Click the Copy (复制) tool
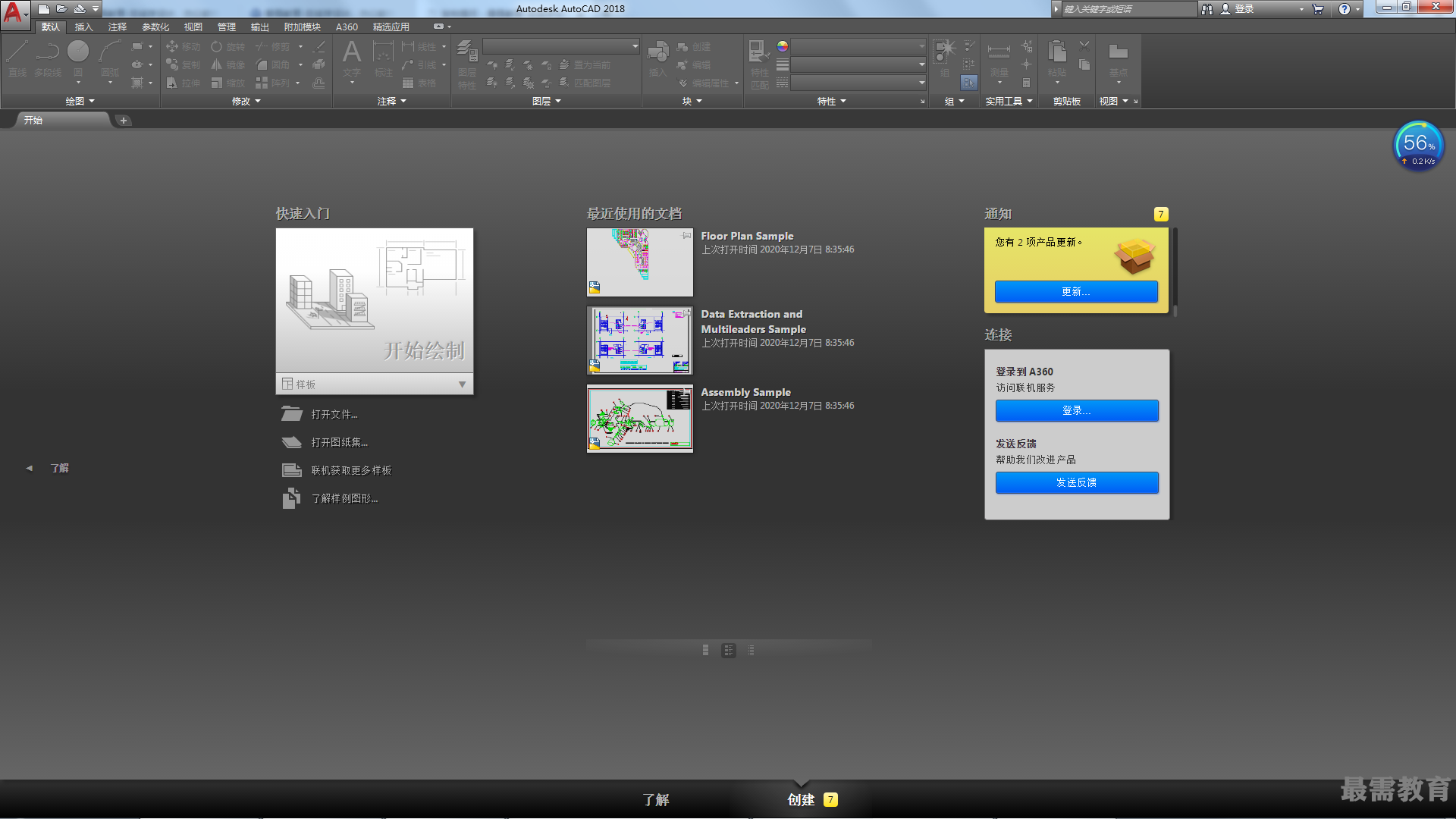 183,64
